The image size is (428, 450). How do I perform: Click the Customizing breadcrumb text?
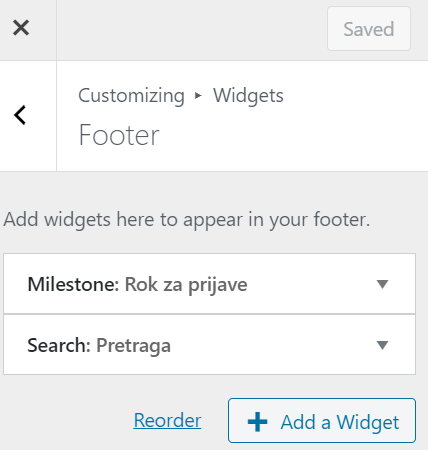pos(131,96)
